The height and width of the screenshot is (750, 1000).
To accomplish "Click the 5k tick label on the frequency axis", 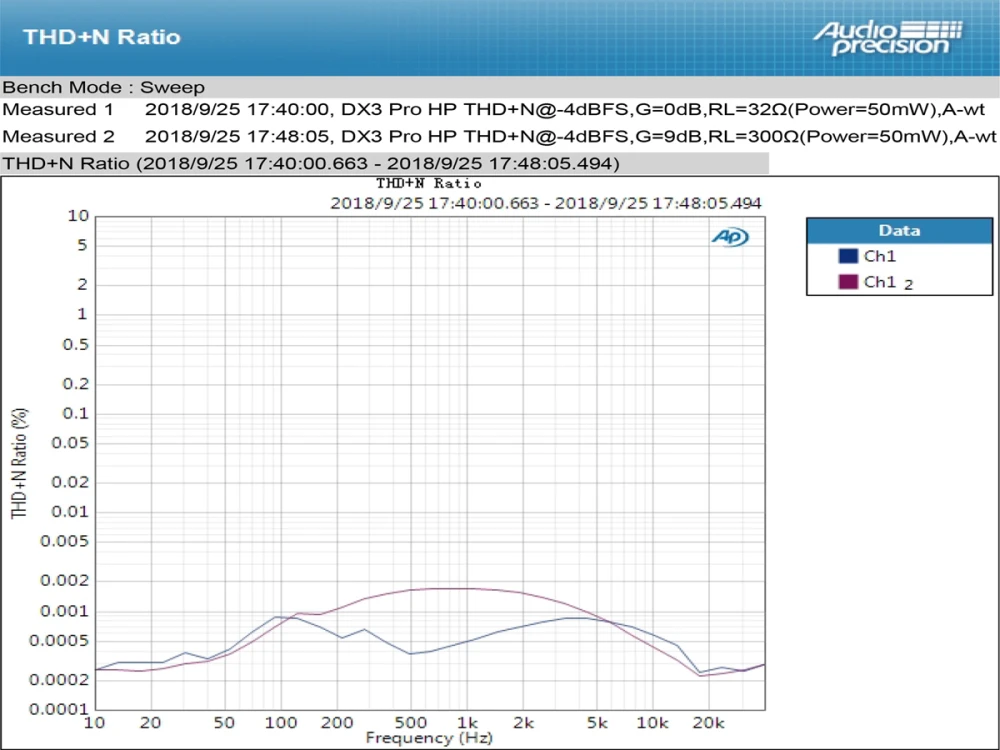I will point(597,723).
